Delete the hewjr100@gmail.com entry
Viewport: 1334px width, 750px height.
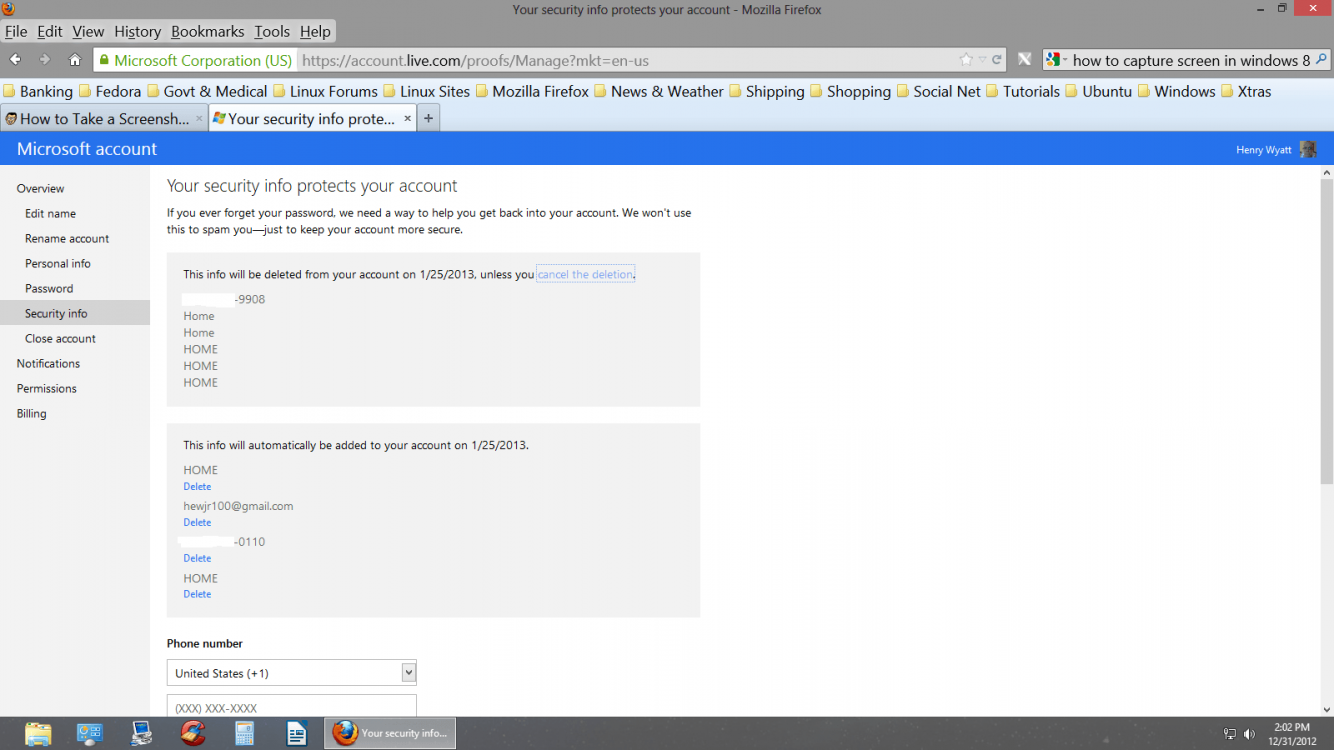coord(197,522)
